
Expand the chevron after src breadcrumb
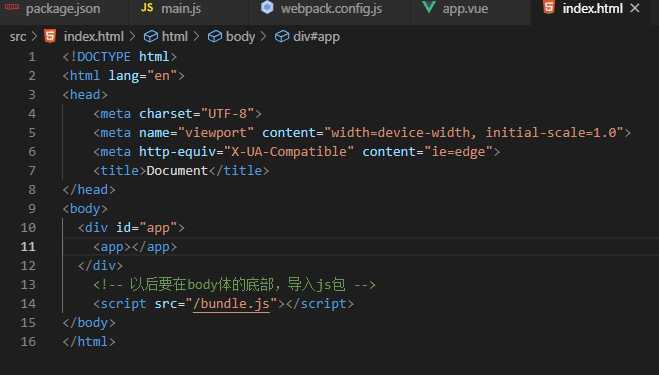(x=34, y=37)
